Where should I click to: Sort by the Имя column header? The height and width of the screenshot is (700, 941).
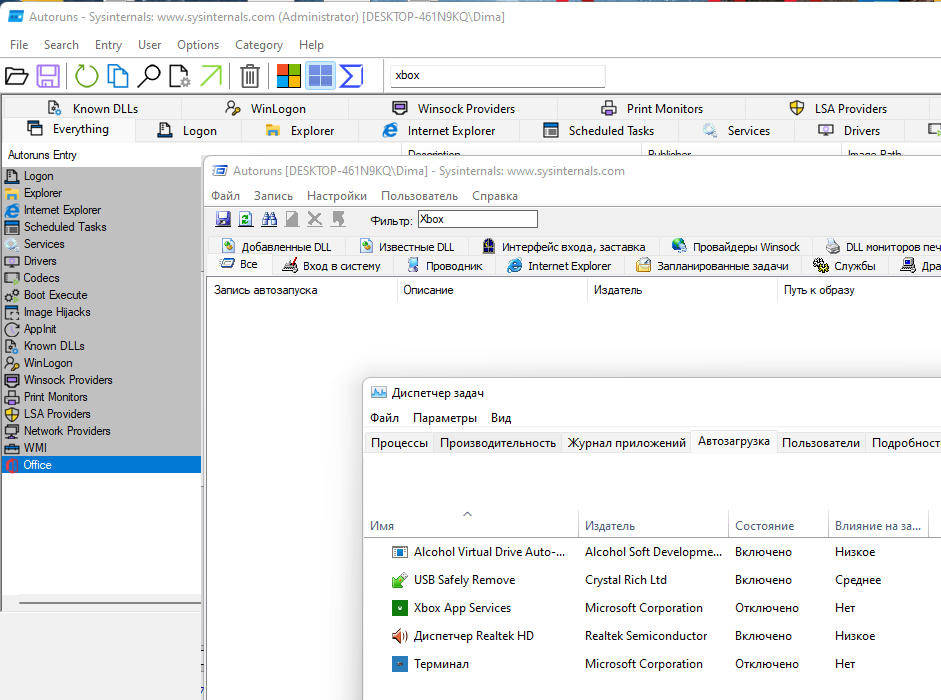[471, 525]
